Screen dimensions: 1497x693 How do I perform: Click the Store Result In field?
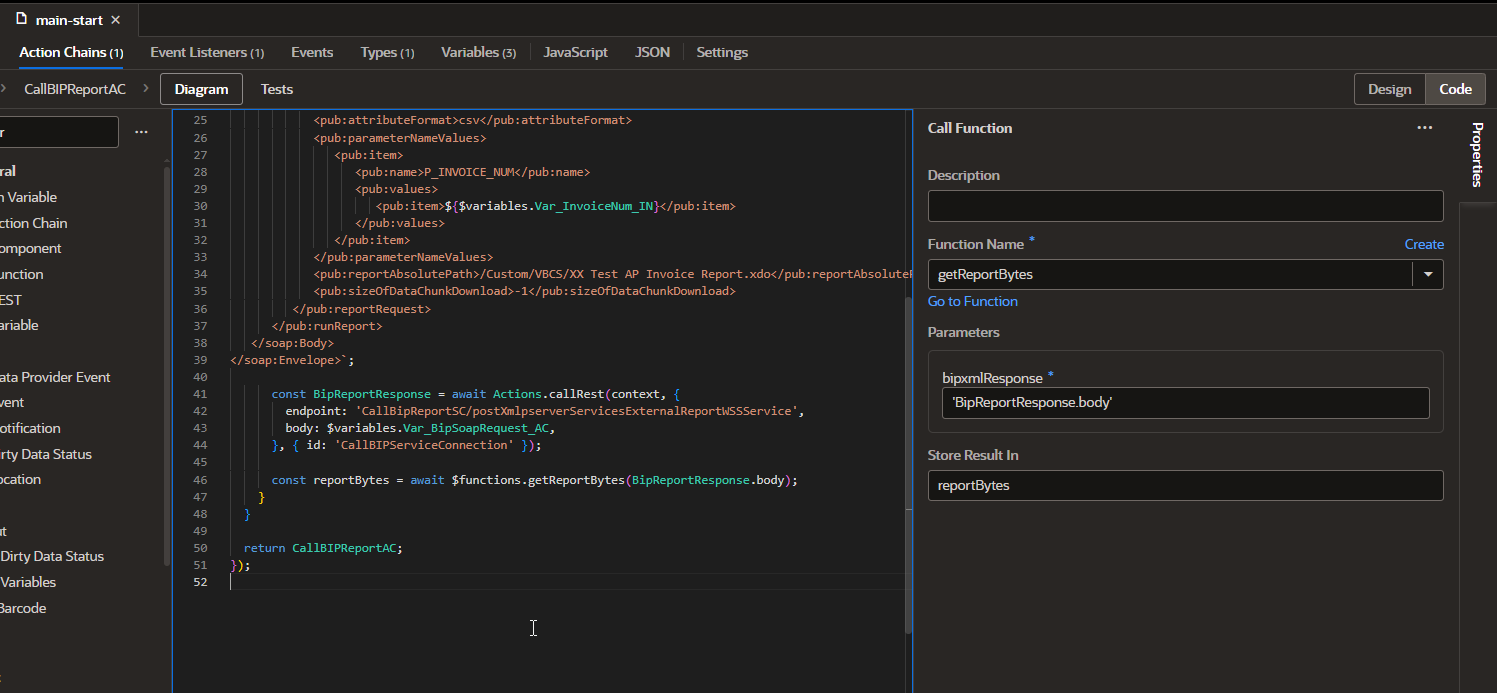(1185, 485)
